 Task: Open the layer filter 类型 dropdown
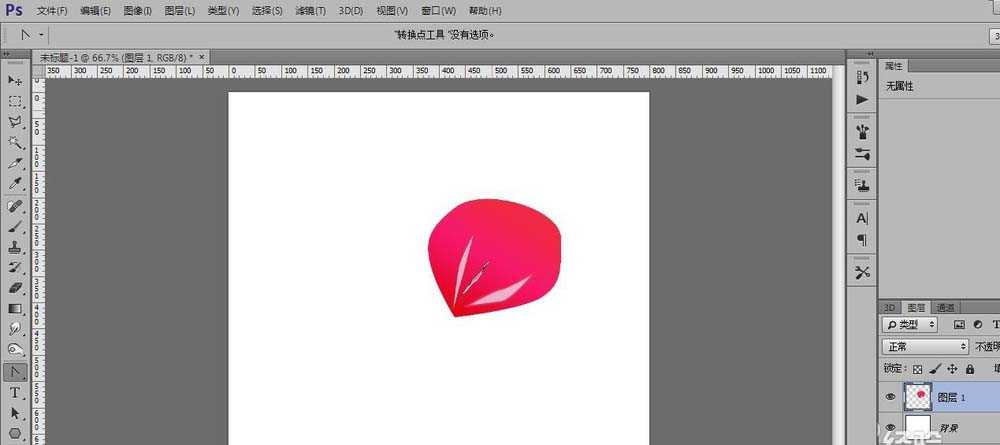(910, 325)
